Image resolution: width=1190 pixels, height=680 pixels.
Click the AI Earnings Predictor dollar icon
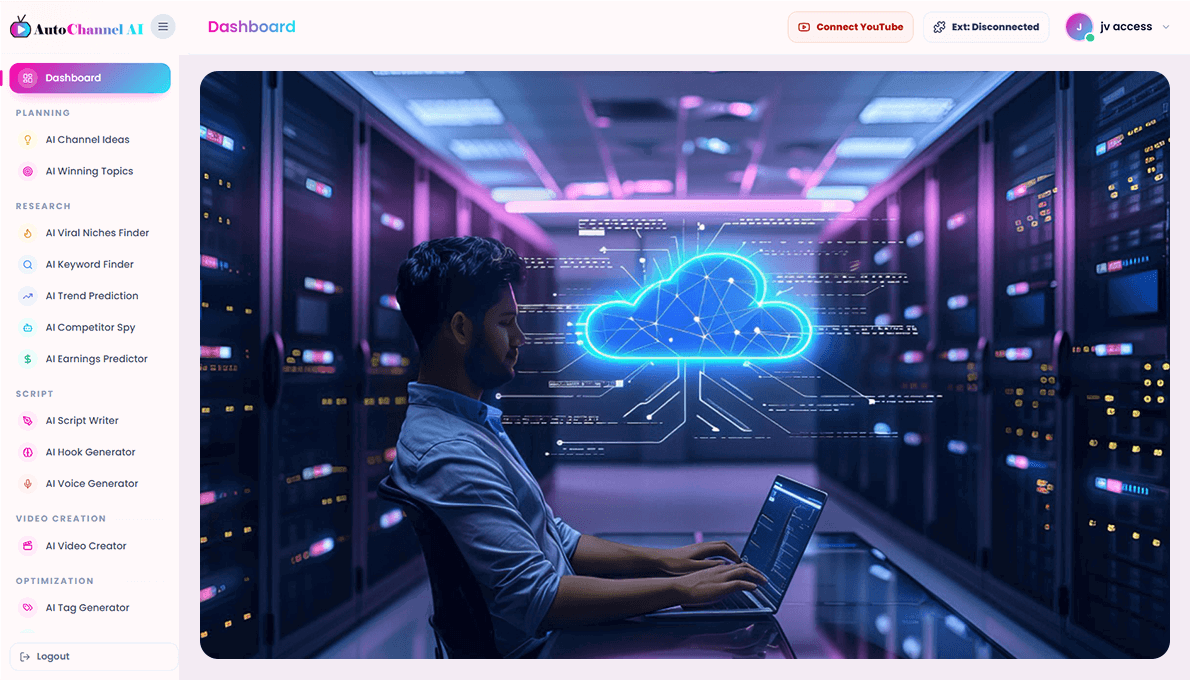[28, 359]
